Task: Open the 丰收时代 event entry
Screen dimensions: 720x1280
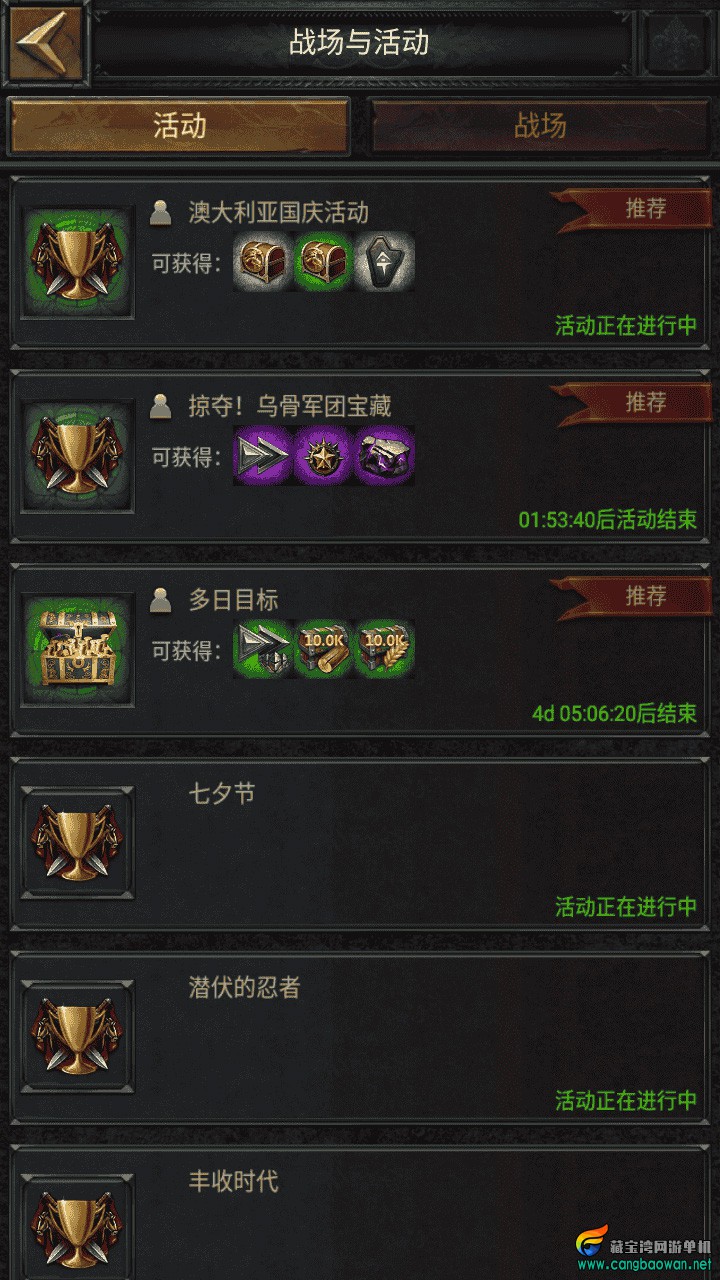Action: pyautogui.click(x=360, y=1214)
